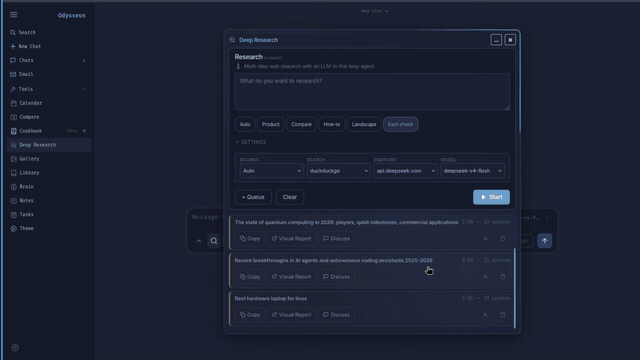Click the Notes sidebar icon
The image size is (640, 360).
[x=13, y=200]
